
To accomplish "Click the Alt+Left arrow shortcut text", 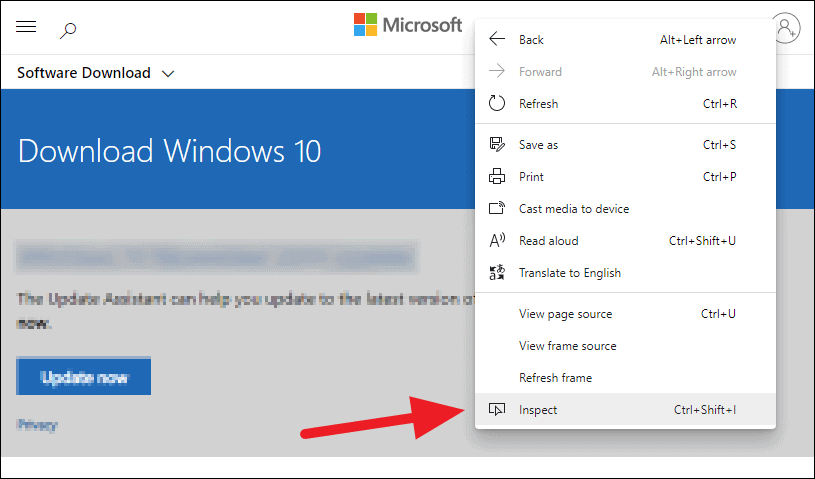I will pyautogui.click(x=698, y=39).
